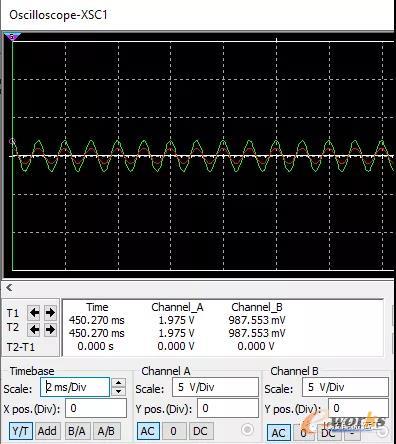Click Channel A radio indicator

pyautogui.click(x=247, y=429)
